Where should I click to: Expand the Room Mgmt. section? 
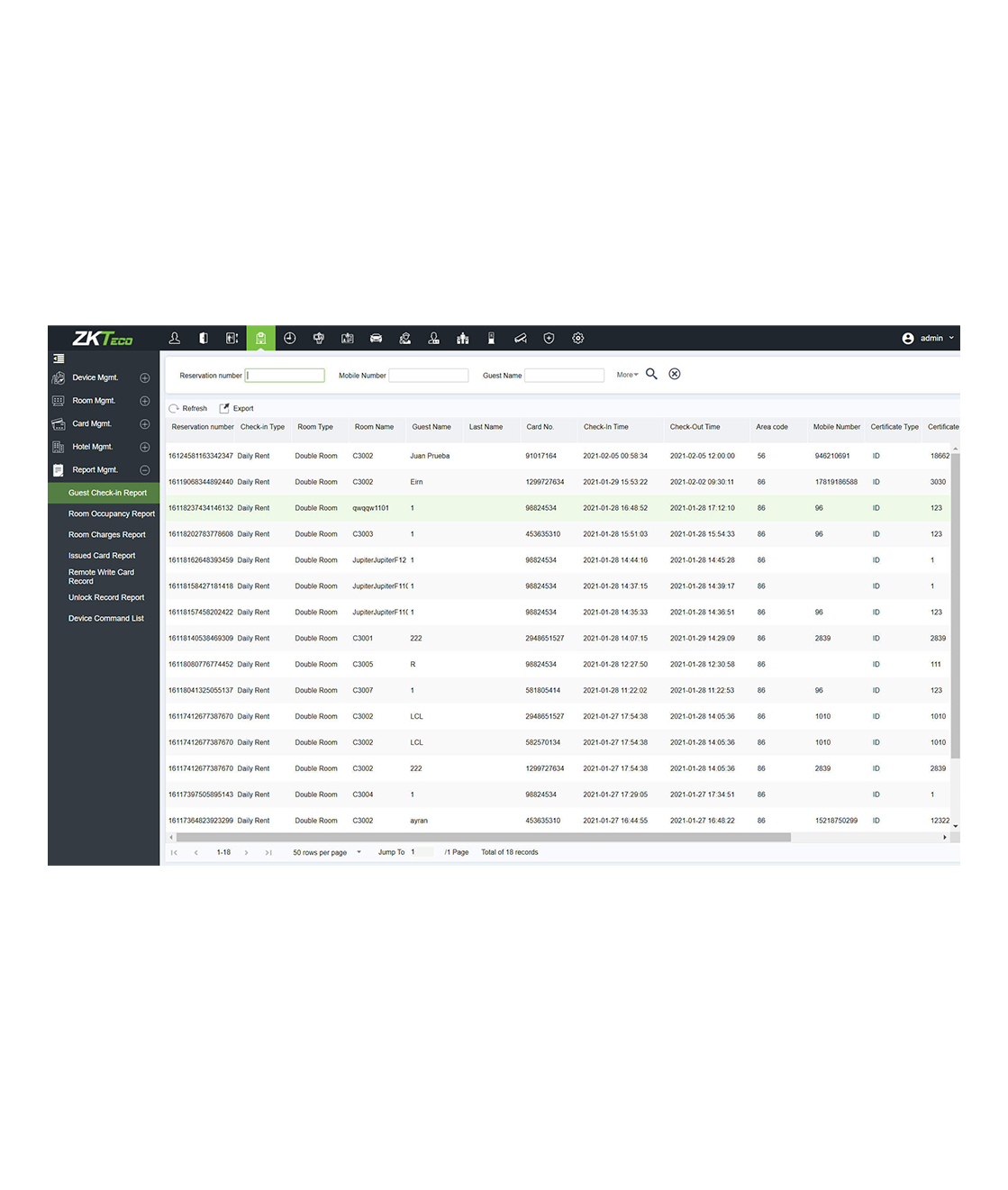tap(144, 401)
